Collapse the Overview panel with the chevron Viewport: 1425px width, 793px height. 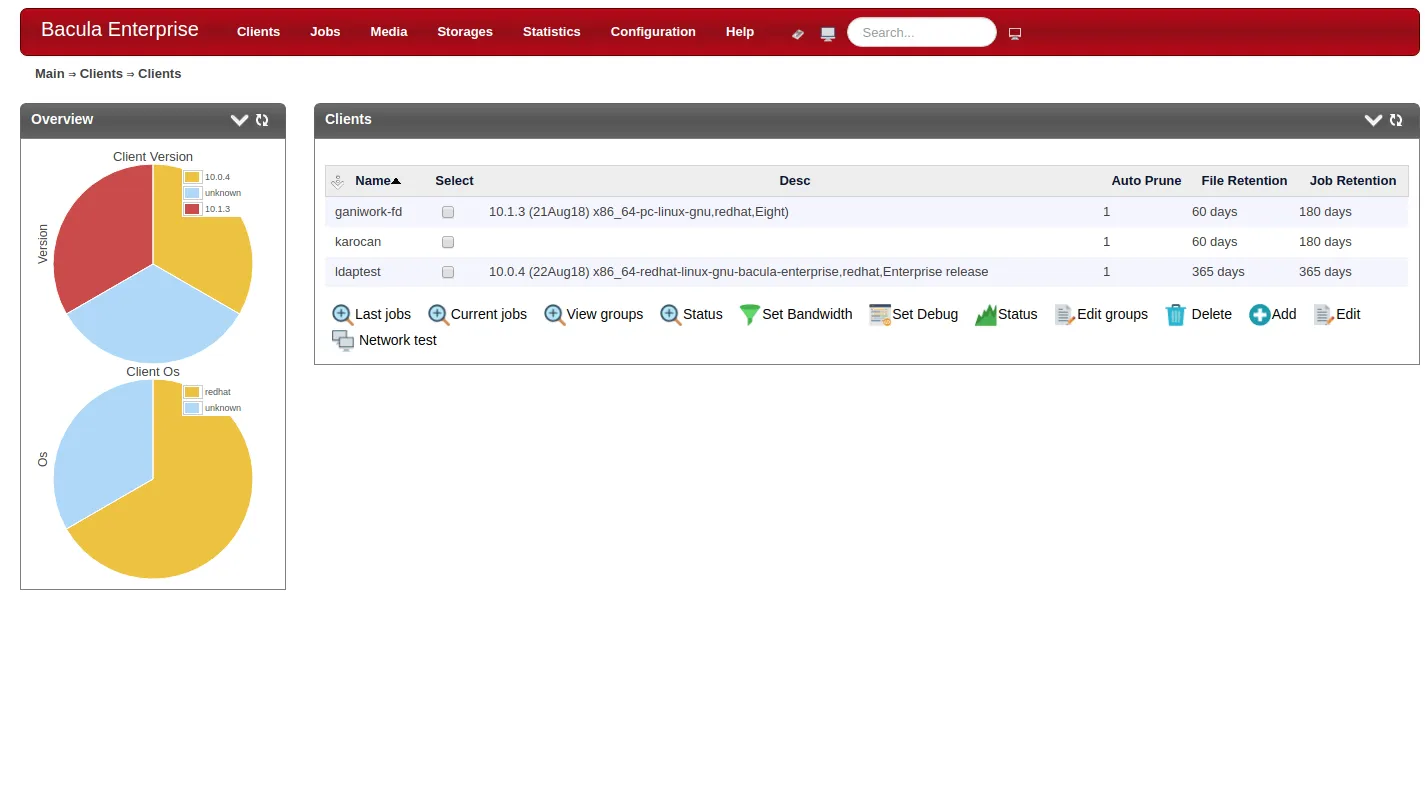tap(239, 120)
